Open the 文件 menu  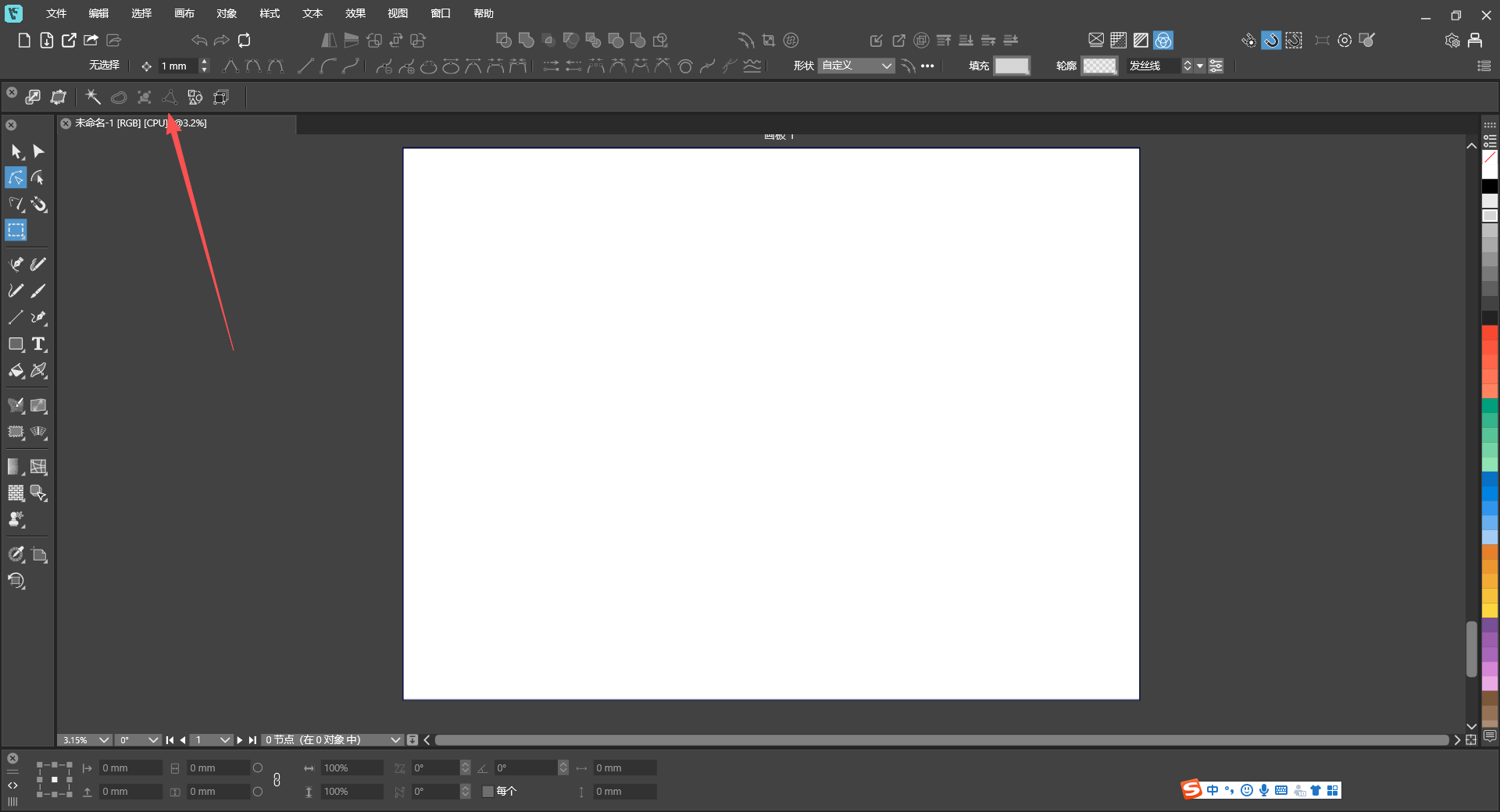pos(56,13)
